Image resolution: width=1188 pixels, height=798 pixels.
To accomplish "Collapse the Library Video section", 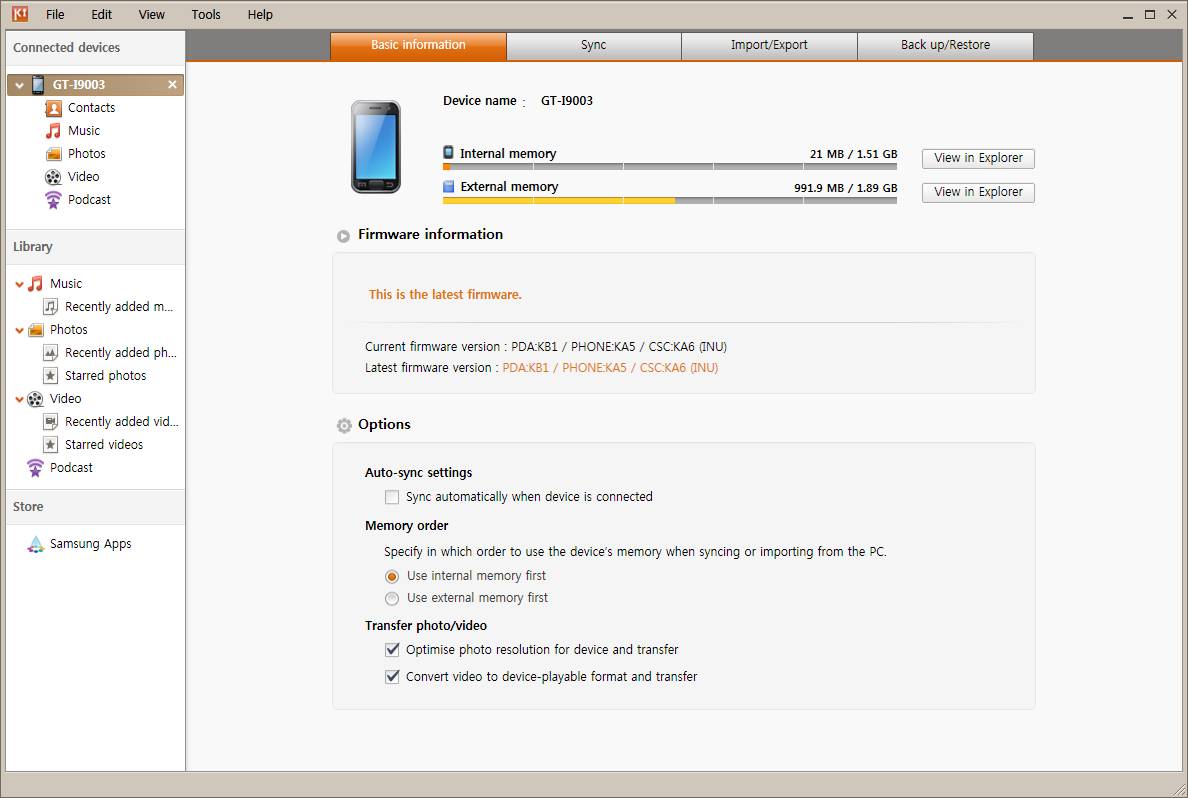I will coord(20,399).
